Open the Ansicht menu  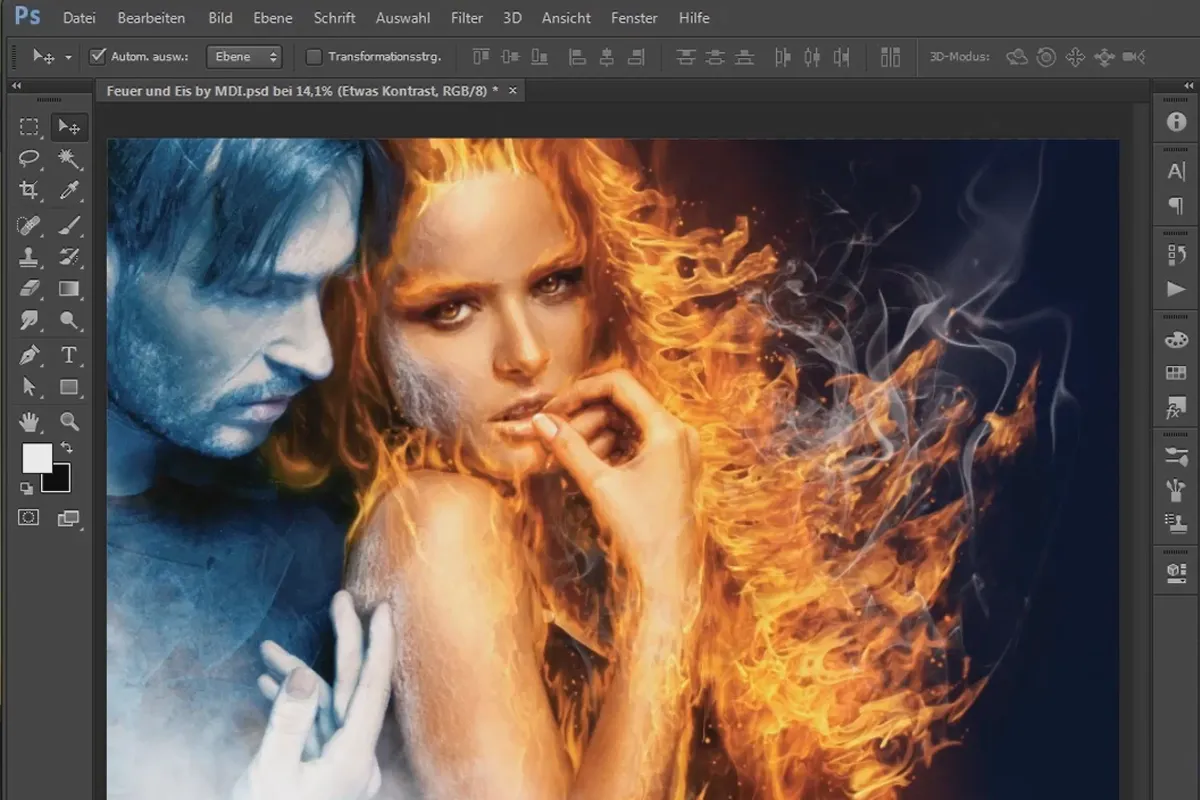[566, 18]
